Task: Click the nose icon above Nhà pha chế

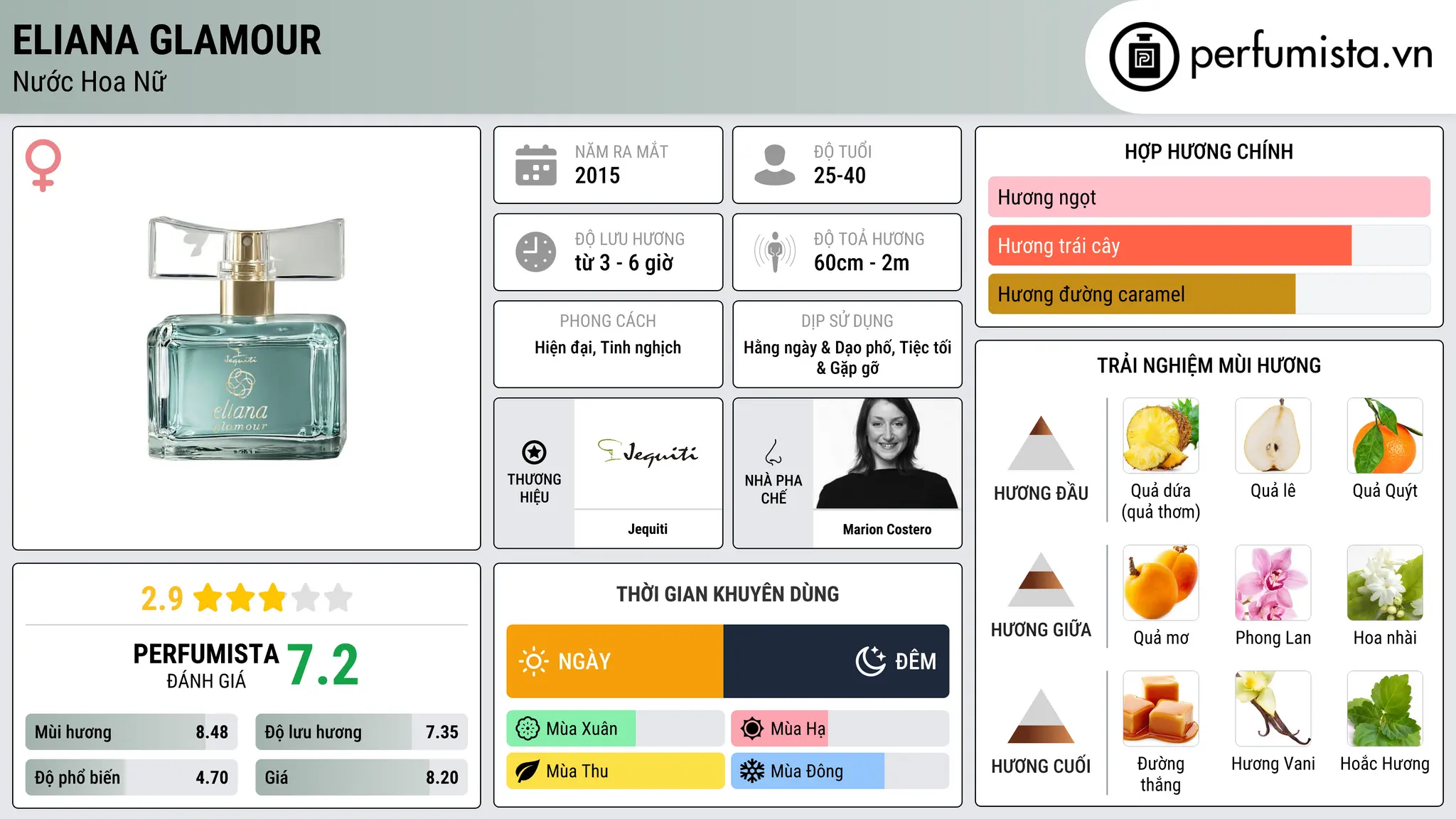Action: pos(773,452)
